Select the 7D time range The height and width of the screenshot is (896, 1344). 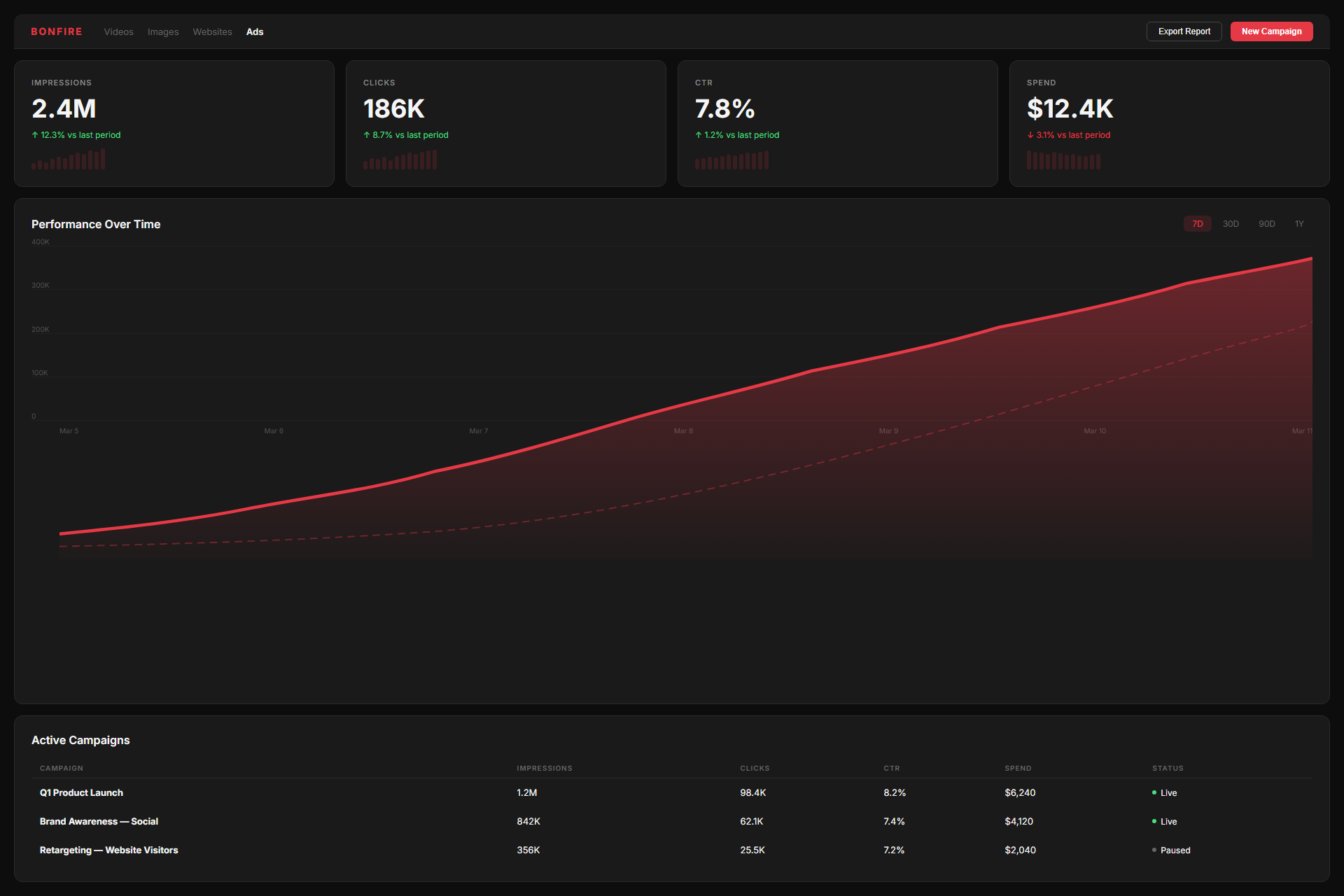[x=1197, y=224]
